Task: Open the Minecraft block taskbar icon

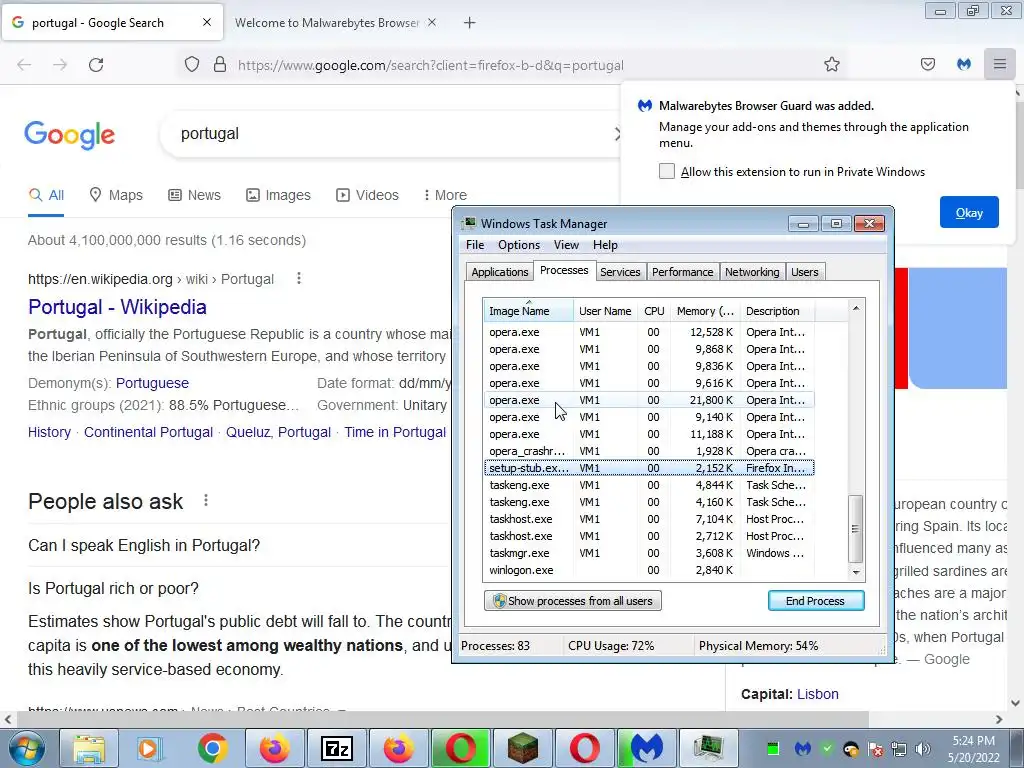Action: (x=522, y=748)
